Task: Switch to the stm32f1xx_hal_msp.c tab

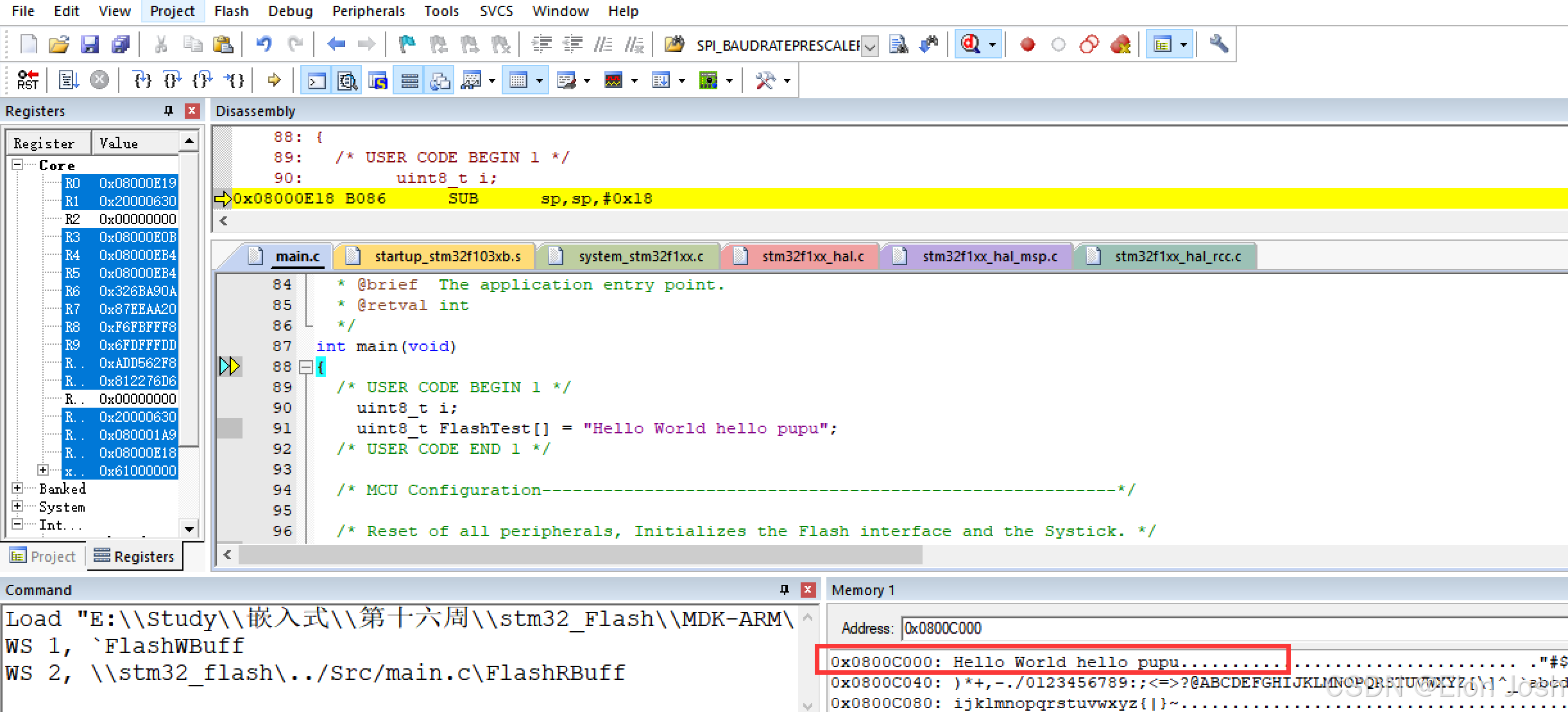Action: point(989,256)
